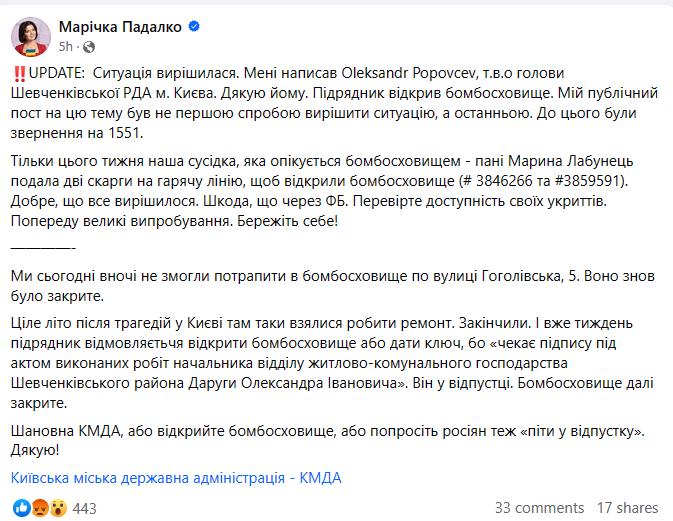Open the Київська міська державна адміністрація - КМДА link
The image size is (673, 521).
176,477
